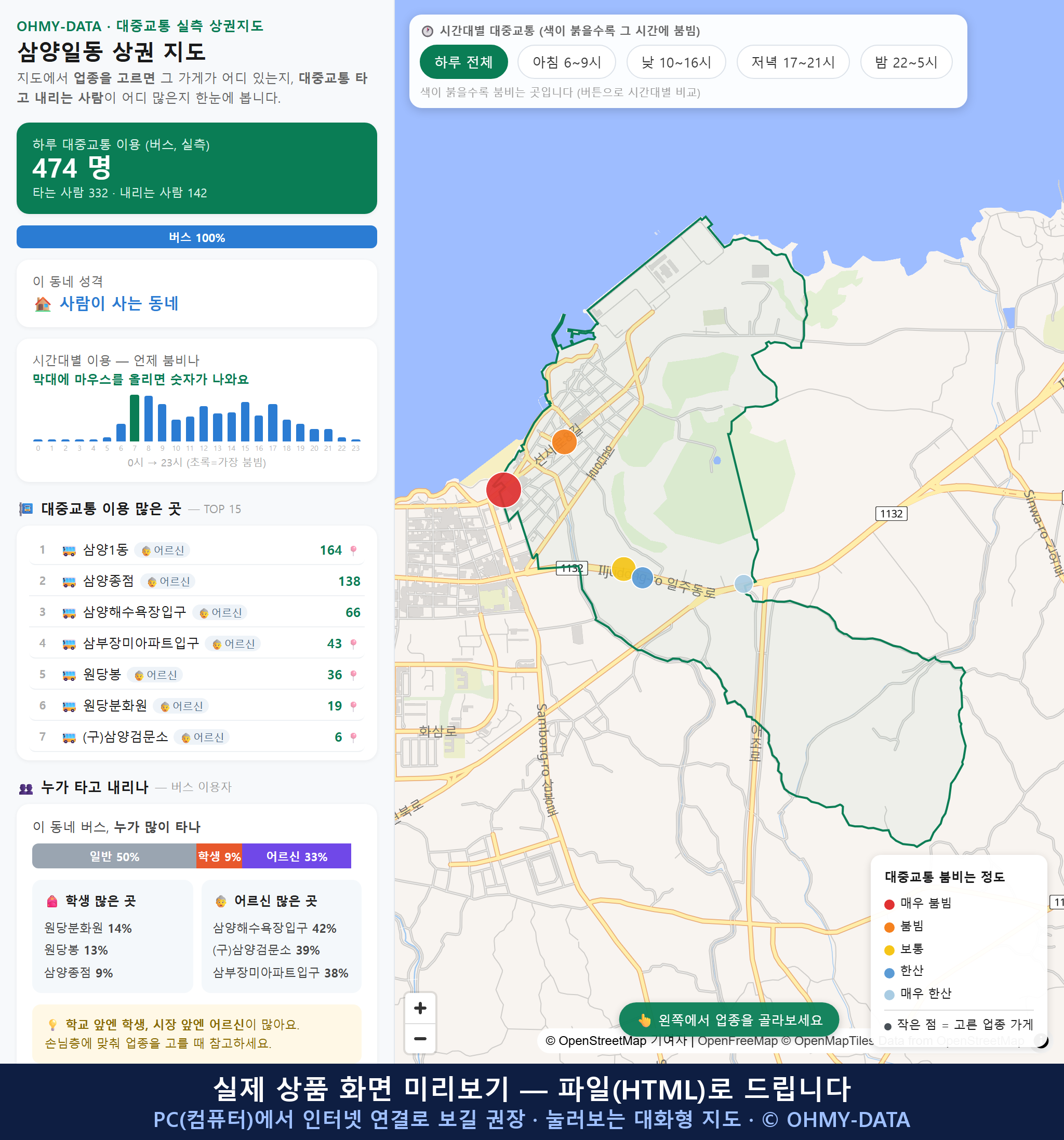
Task: Click the light blue 매우 한산 map marker
Action: pos(743,584)
